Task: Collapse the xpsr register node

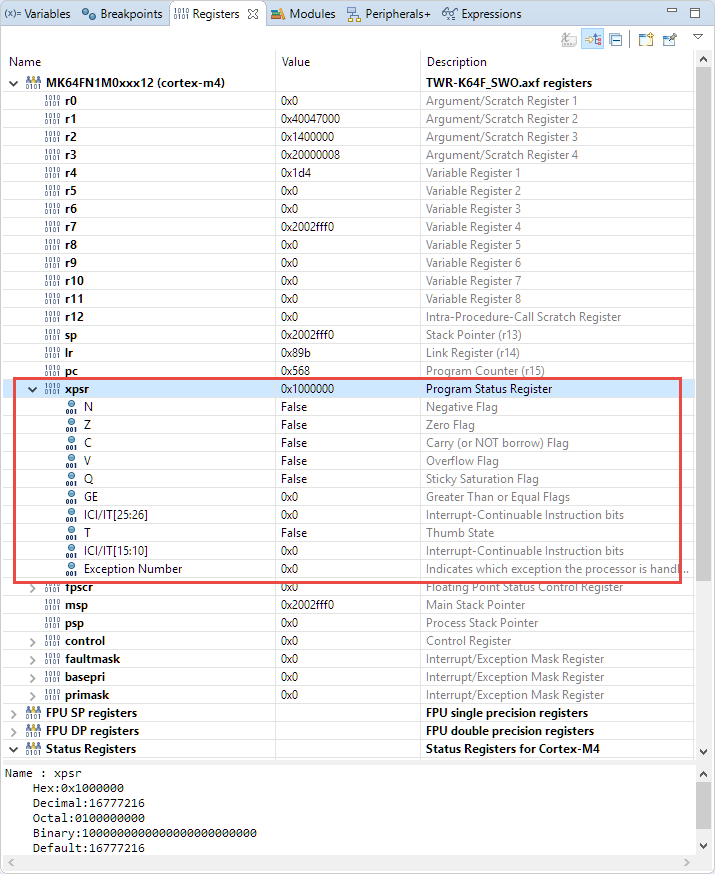Action: point(32,389)
